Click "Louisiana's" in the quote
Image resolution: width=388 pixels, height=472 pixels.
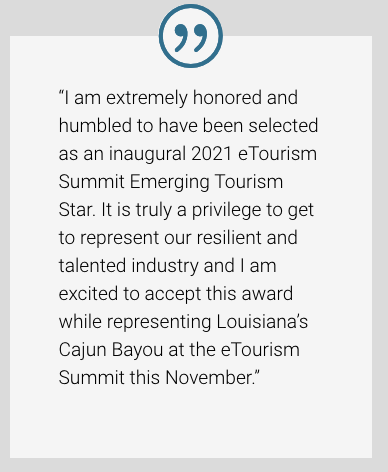coord(262,322)
